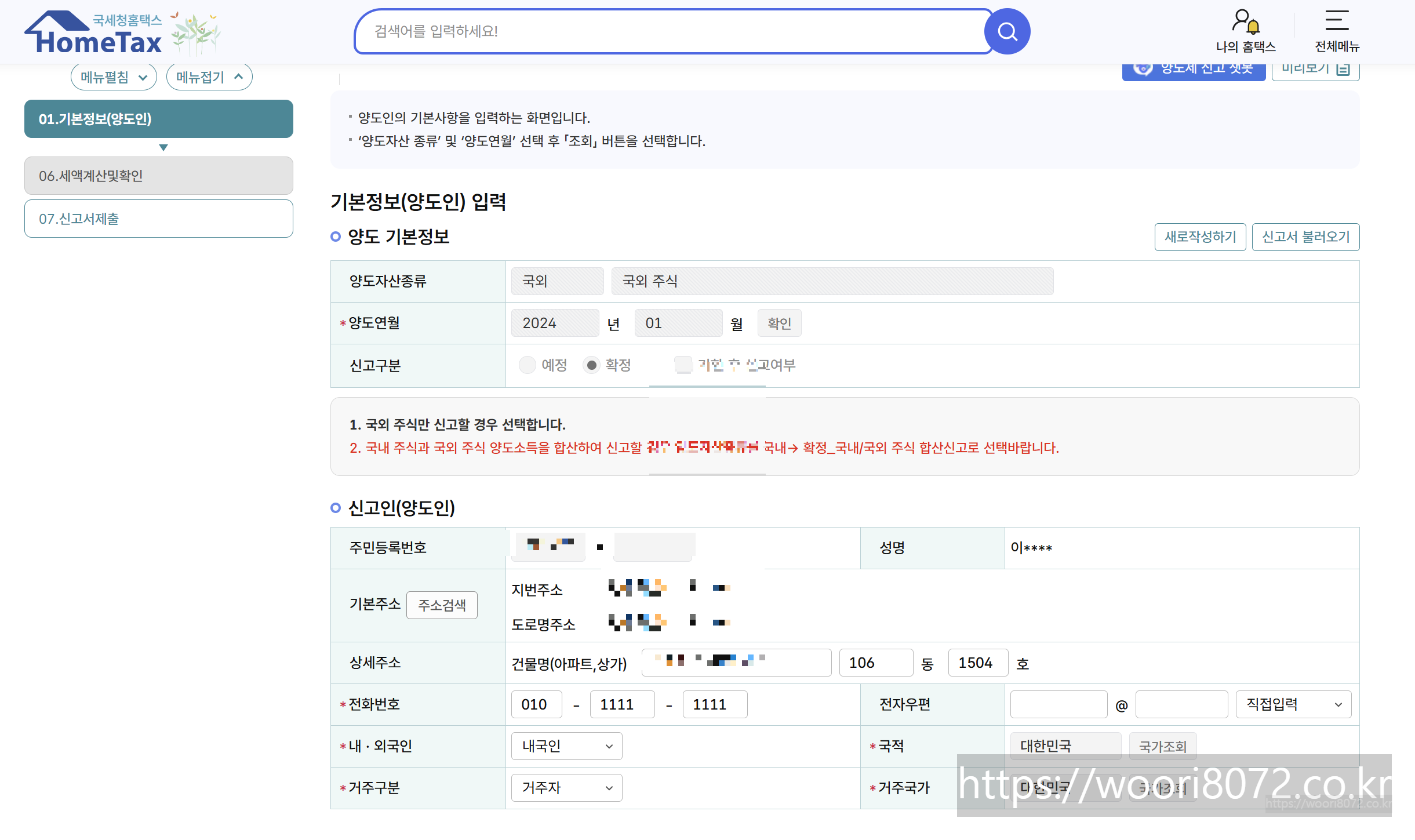Image resolution: width=1415 pixels, height=840 pixels.
Task: Click the 양도세 신고 챗봇 icon button
Action: (x=1193, y=71)
